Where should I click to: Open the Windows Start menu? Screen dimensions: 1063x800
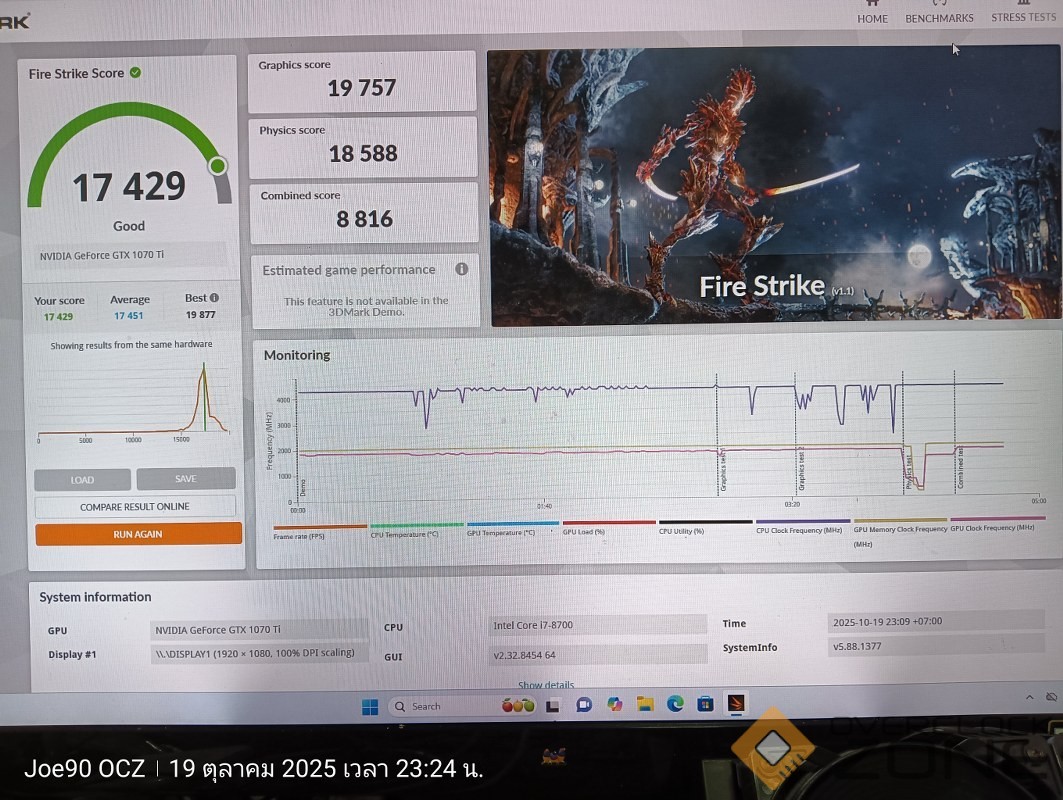coord(370,706)
